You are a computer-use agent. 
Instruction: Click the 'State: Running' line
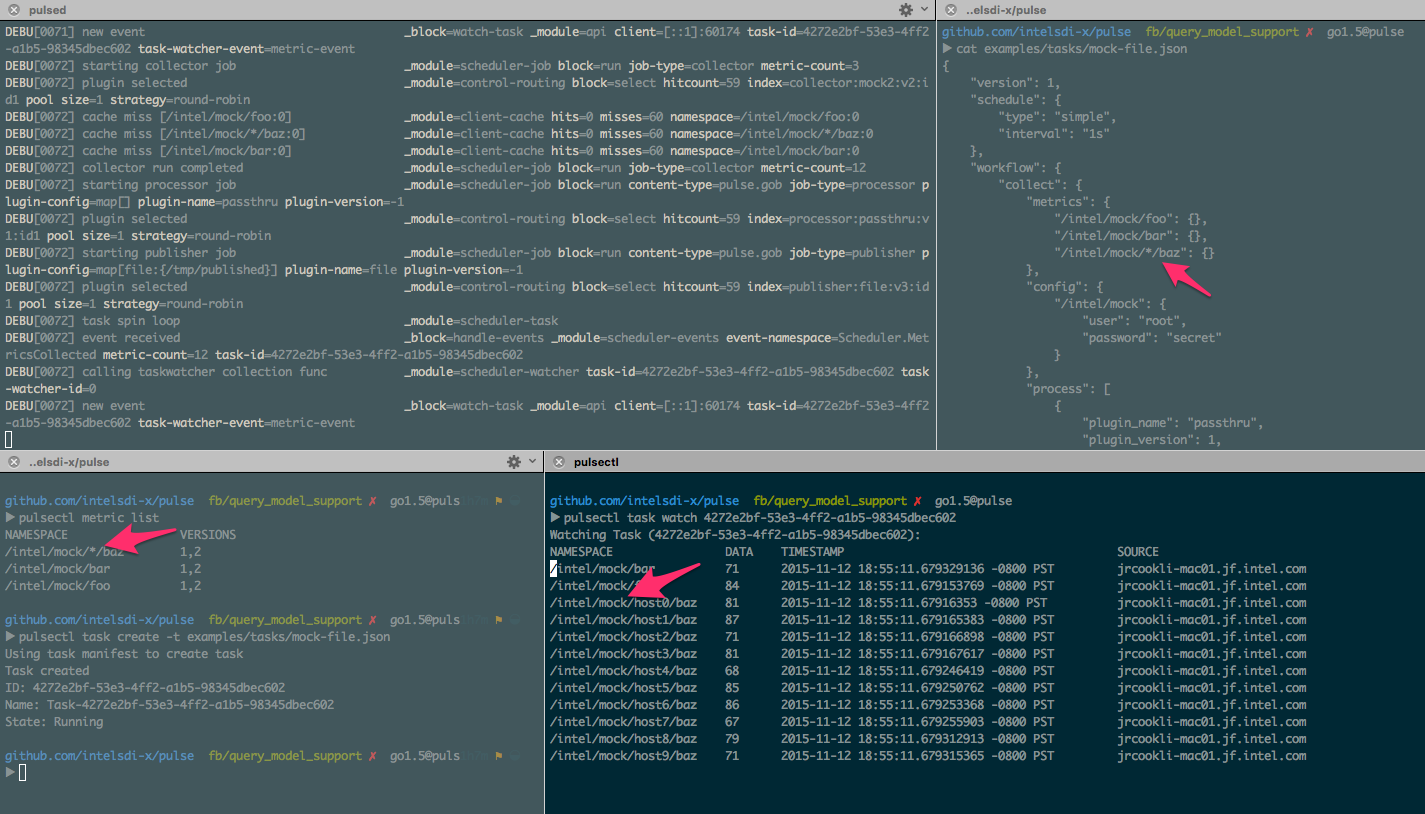click(x=54, y=722)
